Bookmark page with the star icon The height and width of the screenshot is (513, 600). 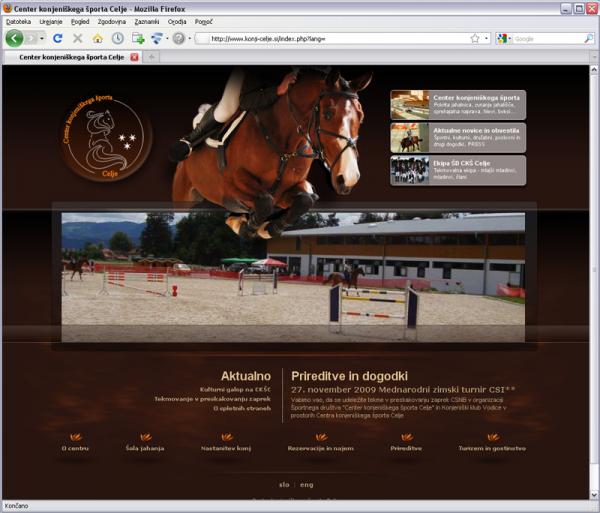[x=475, y=38]
